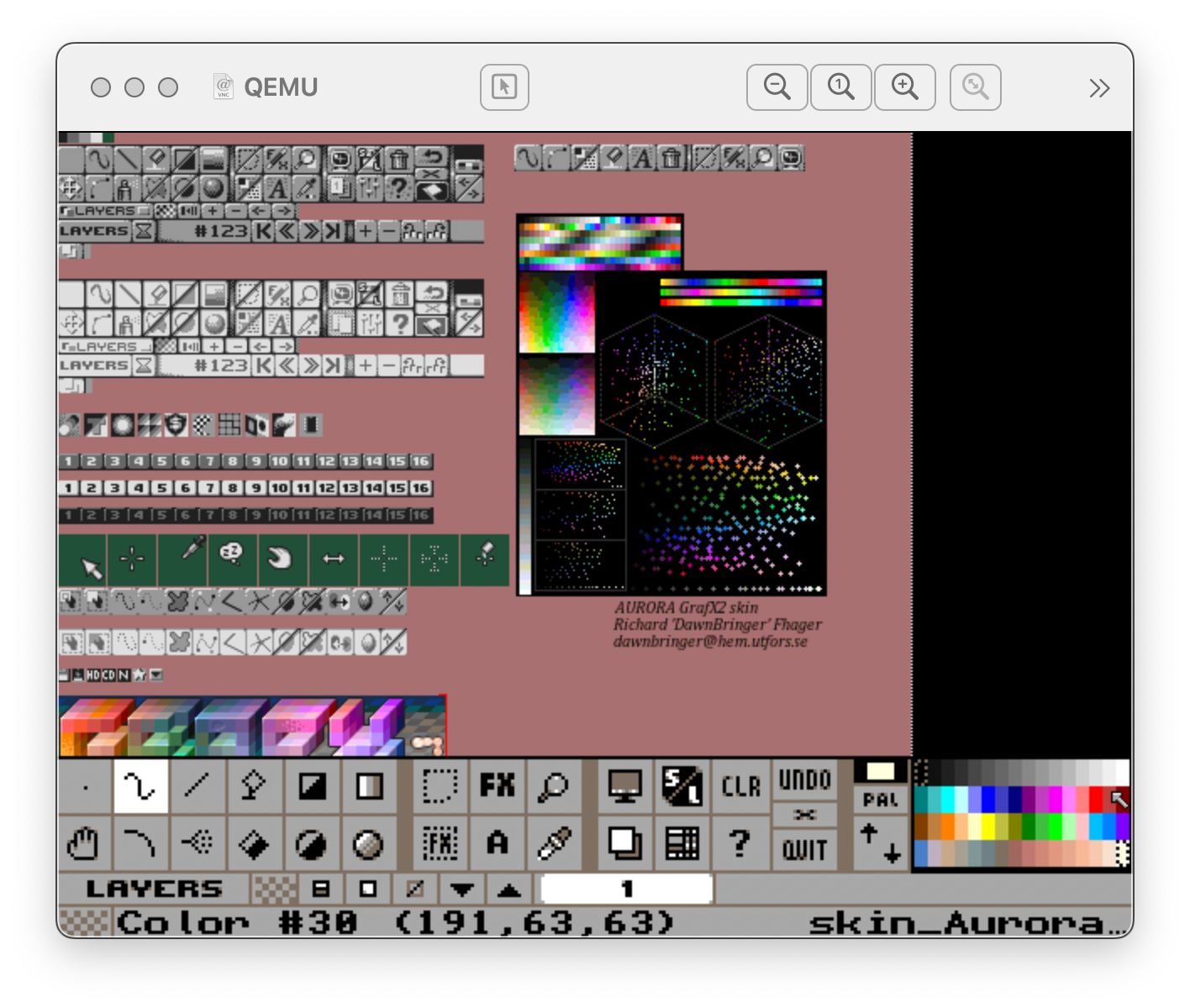Click the hand Adjust picture tool

[83, 843]
